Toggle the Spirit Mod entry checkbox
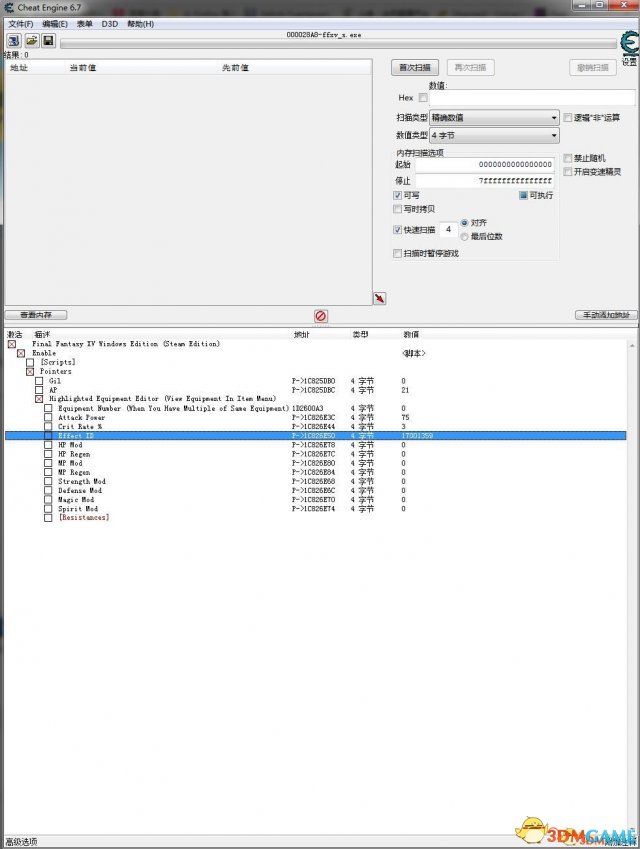The width and height of the screenshot is (640, 849). point(48,509)
